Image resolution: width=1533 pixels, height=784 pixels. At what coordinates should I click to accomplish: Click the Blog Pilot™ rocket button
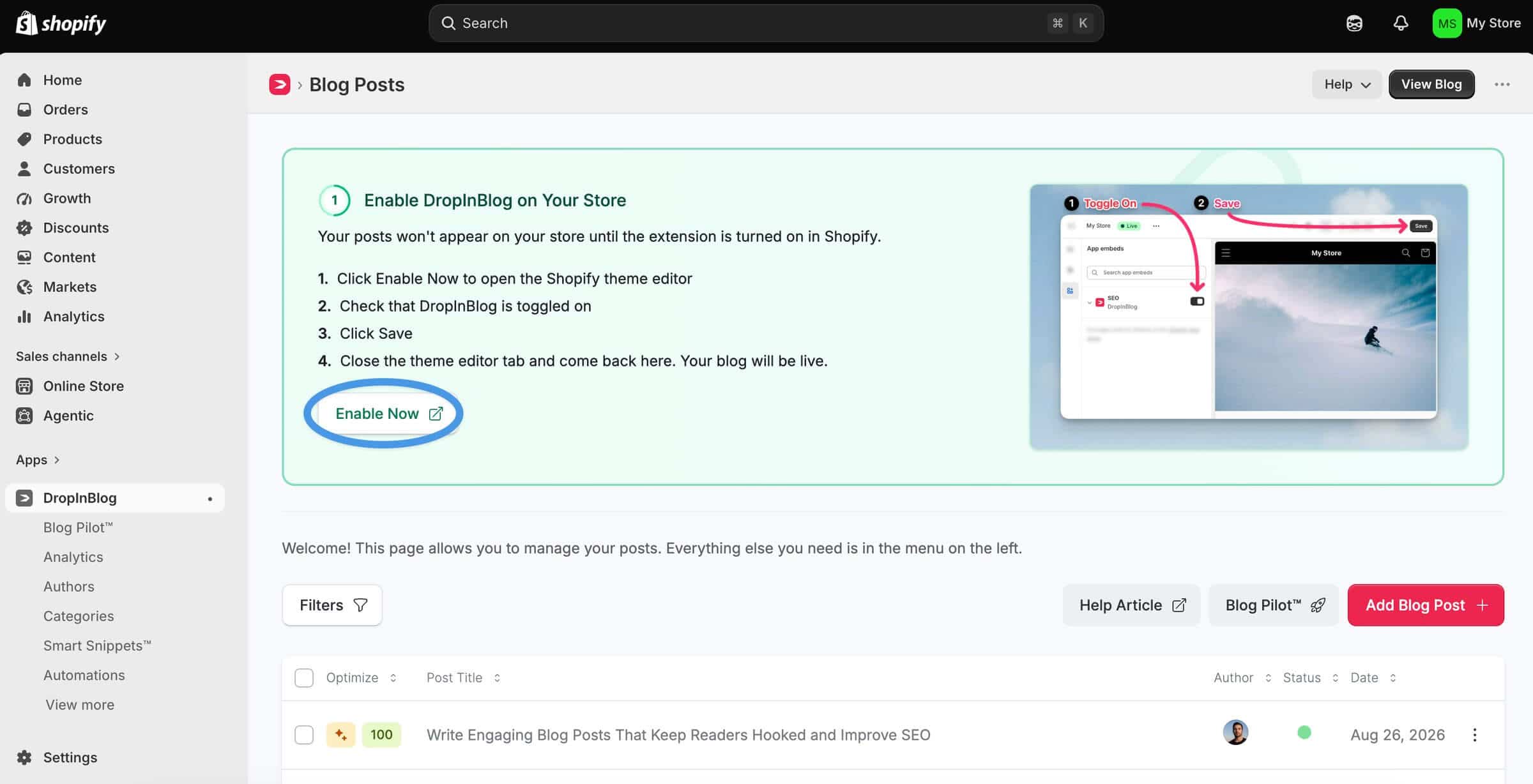pos(1274,605)
